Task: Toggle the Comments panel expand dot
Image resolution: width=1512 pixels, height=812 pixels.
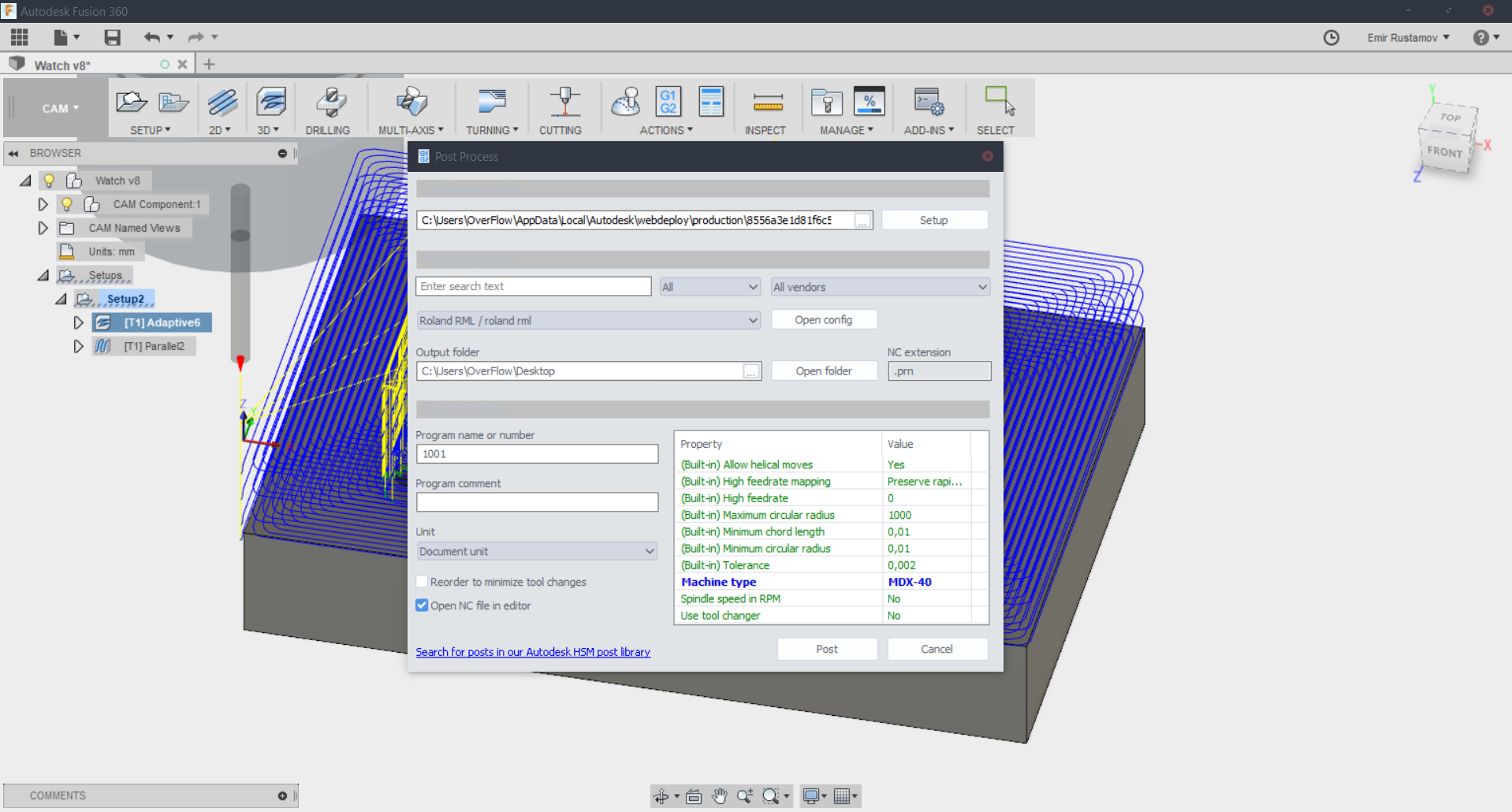Action: (282, 796)
